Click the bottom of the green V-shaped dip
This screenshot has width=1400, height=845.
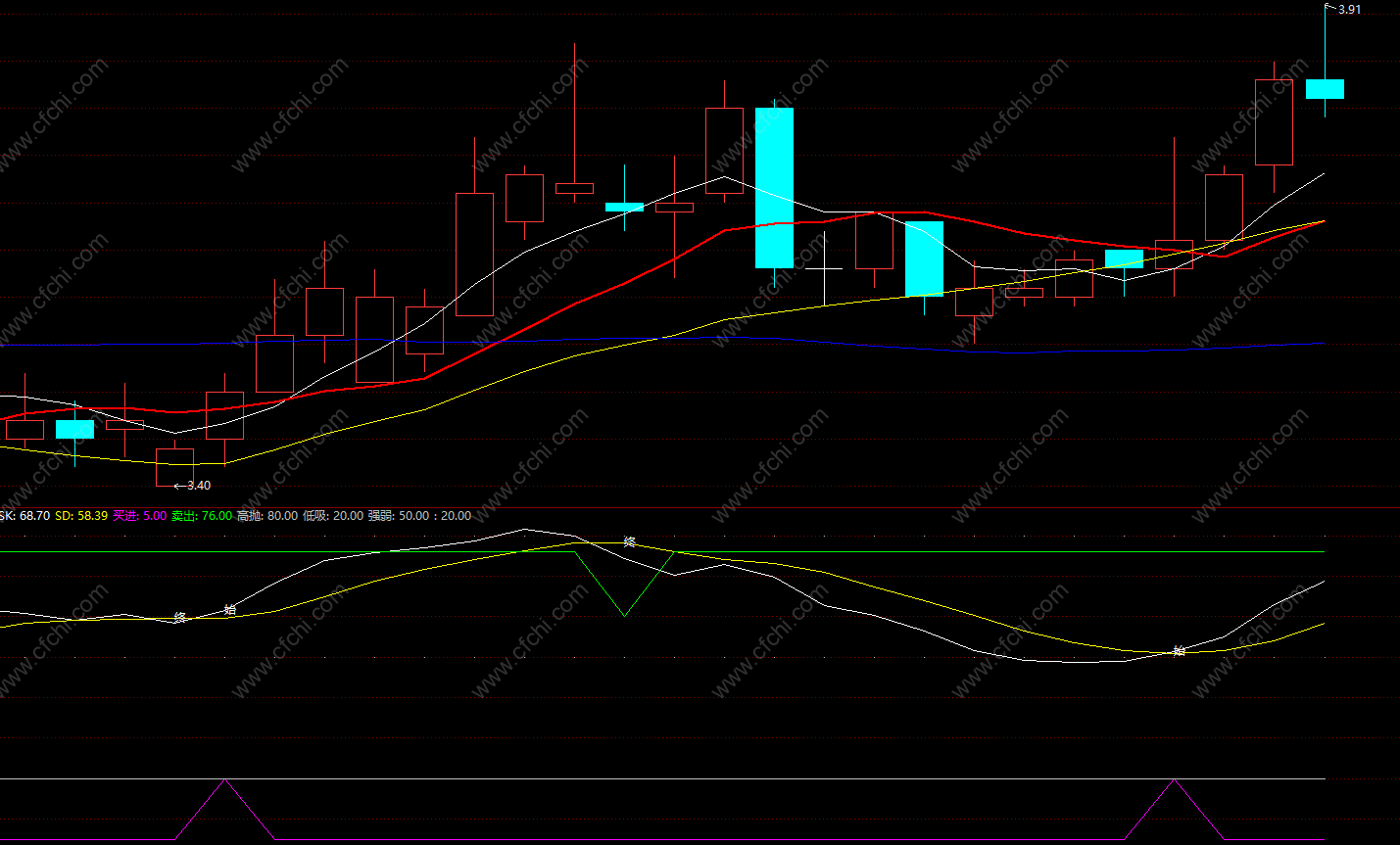click(624, 615)
